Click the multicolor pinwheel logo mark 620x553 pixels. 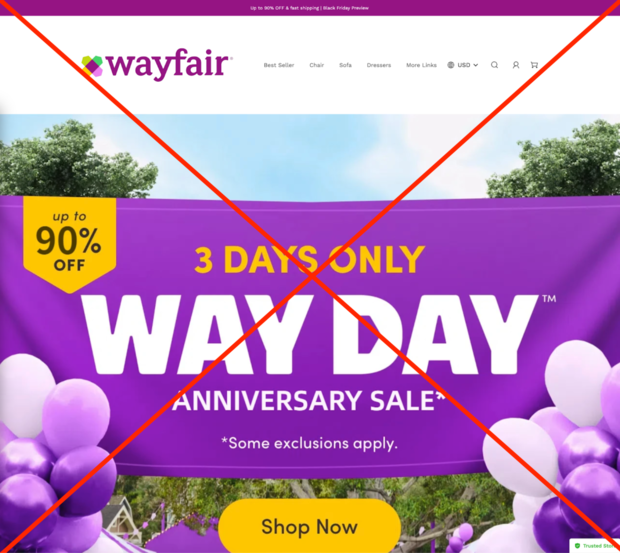pyautogui.click(x=92, y=66)
